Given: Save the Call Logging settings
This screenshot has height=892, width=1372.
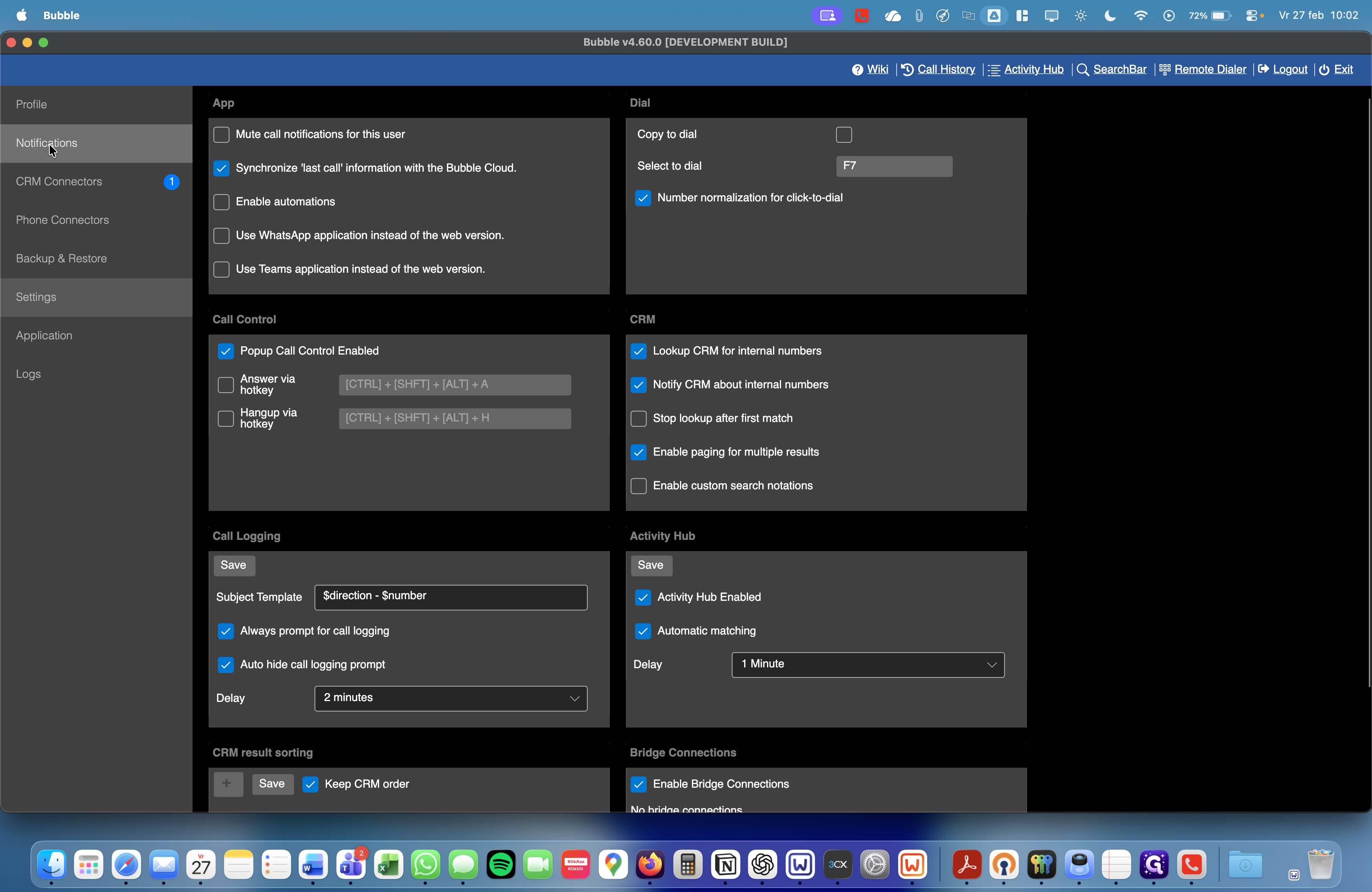Looking at the screenshot, I should pos(233,565).
